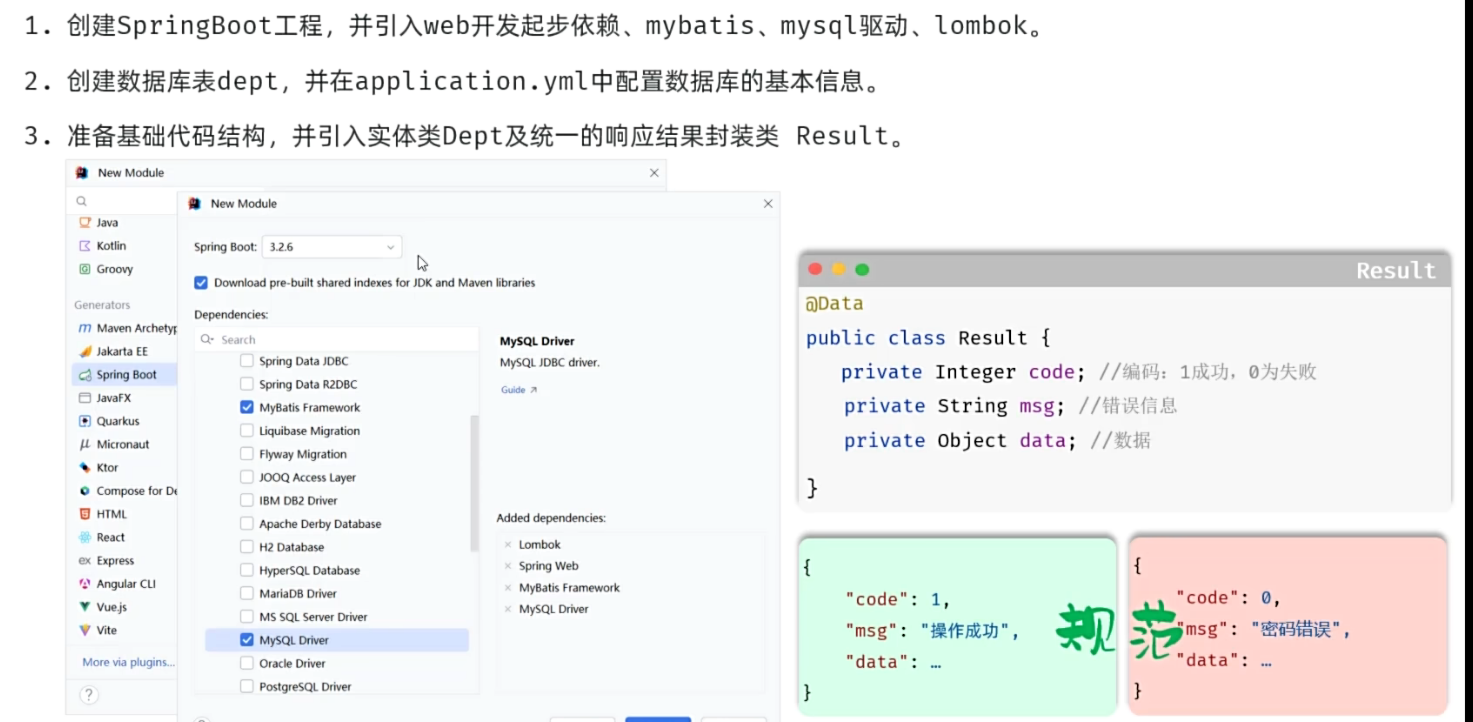Viewport: 1473px width, 722px height.
Task: Check Flyway Migration dependency
Action: 247,454
